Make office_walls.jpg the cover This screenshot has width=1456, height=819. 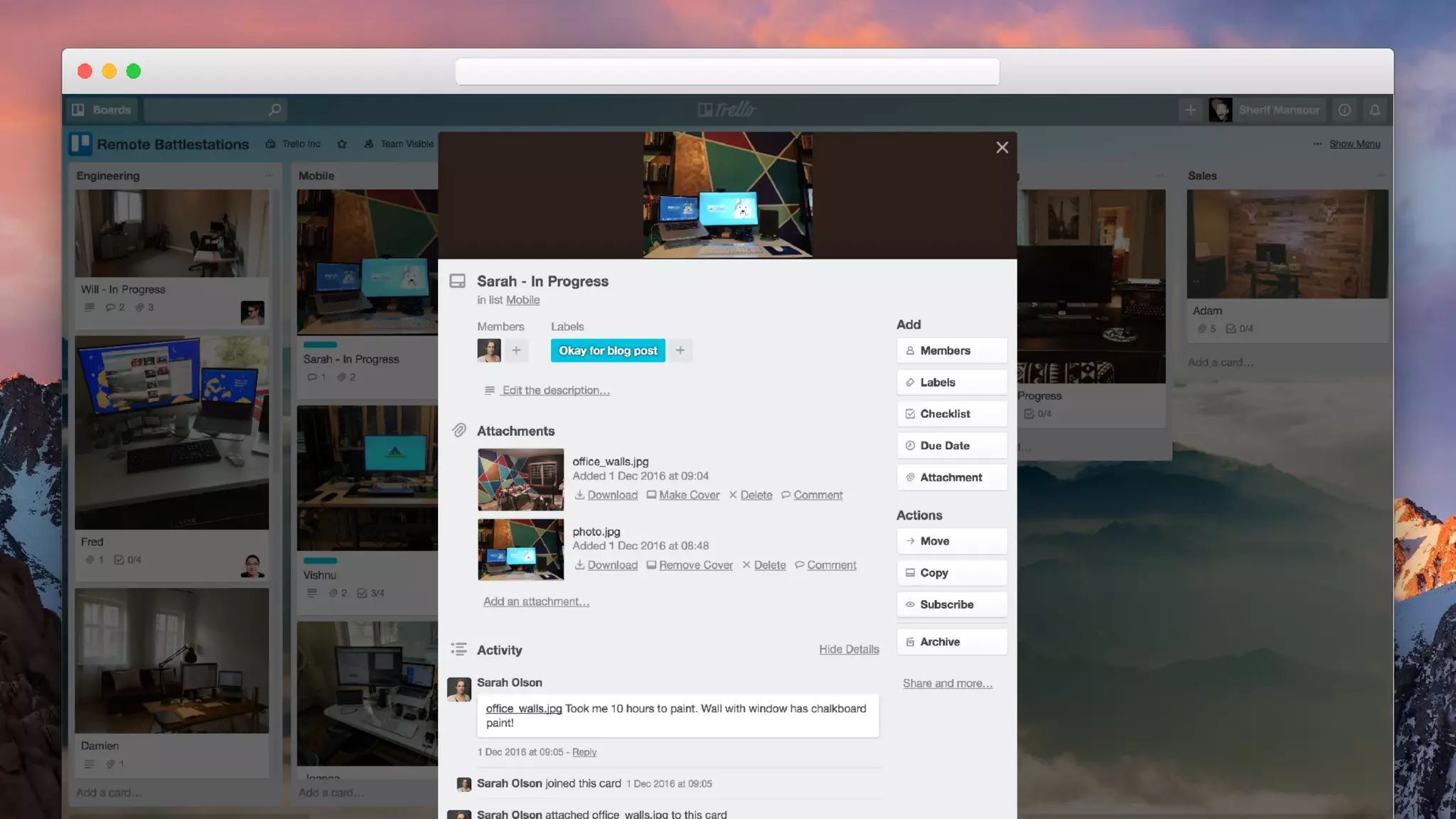point(688,495)
